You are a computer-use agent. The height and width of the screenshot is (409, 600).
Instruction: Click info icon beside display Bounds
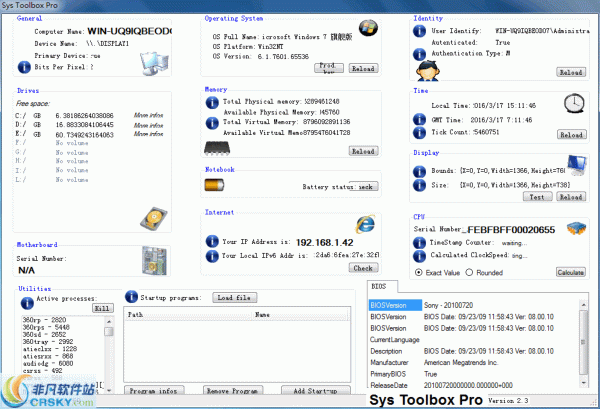[x=419, y=171]
